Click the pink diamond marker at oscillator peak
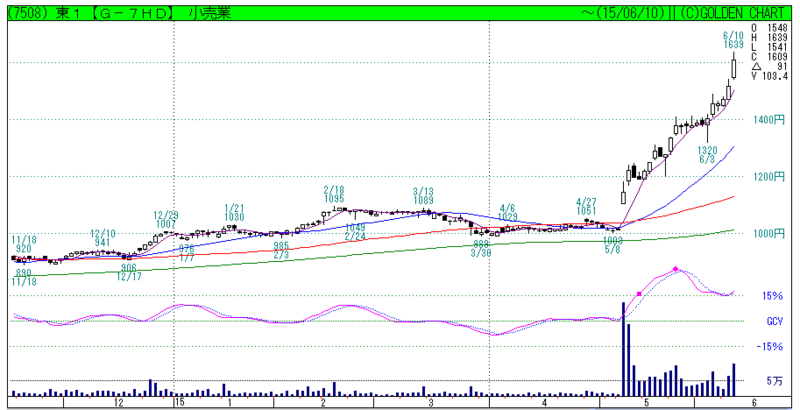 tap(676, 269)
